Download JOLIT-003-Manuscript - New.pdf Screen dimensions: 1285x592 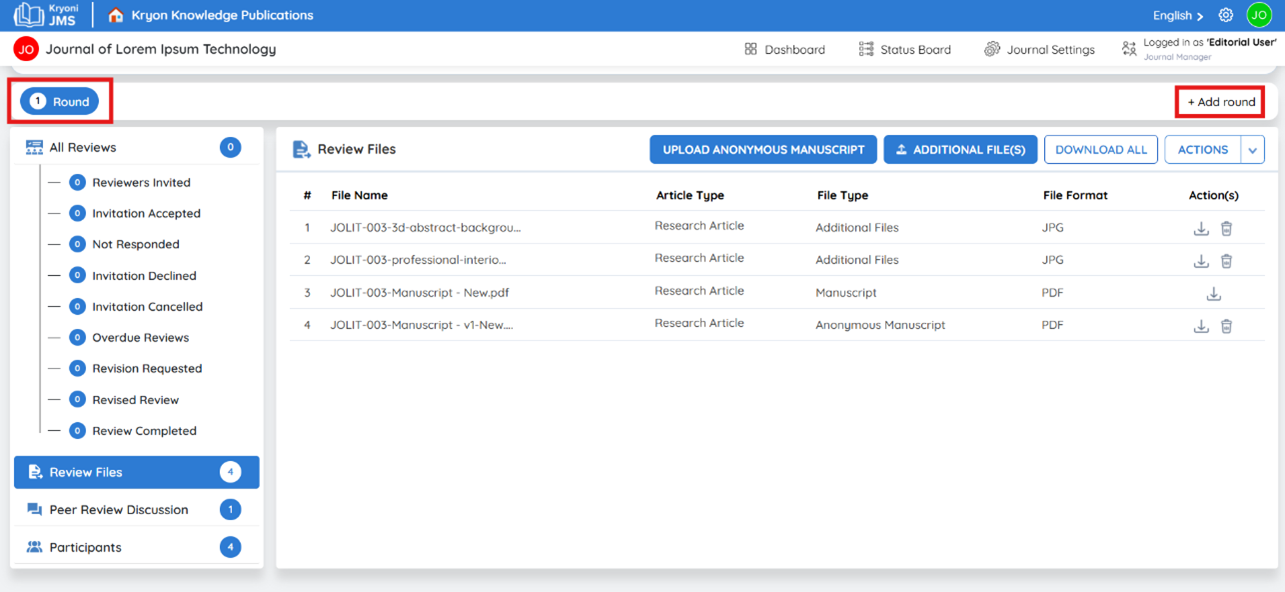[x=1213, y=294]
